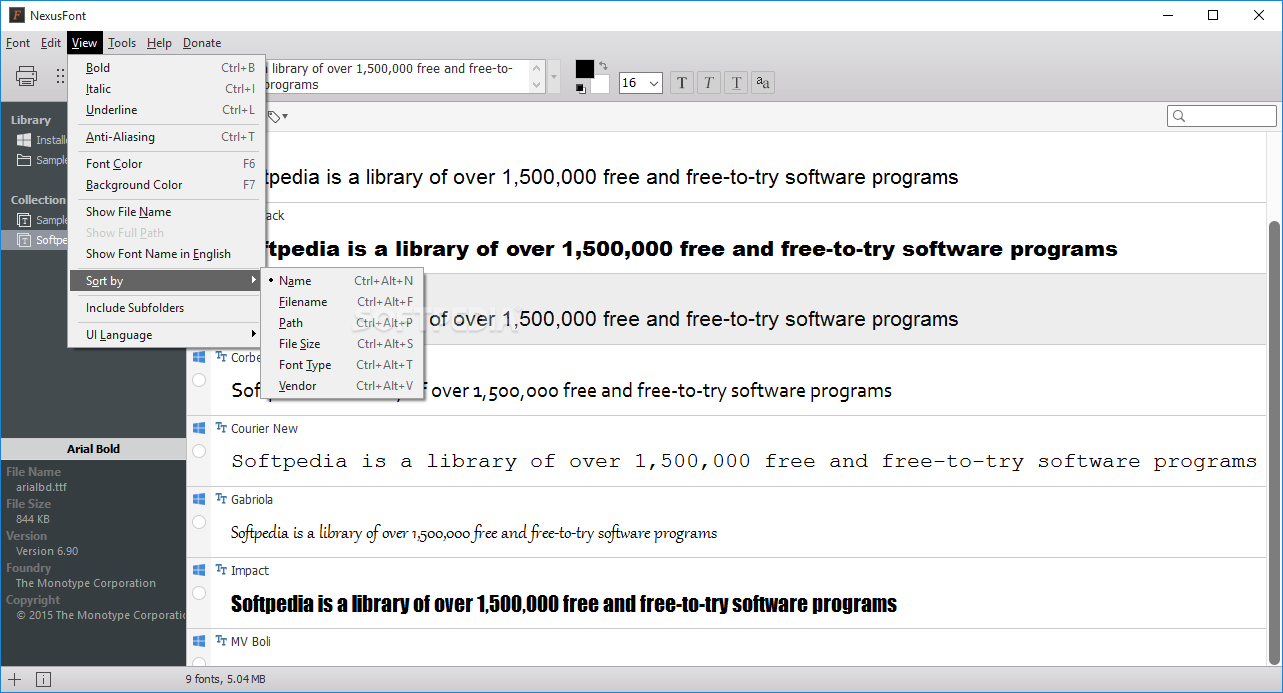1283x693 pixels.
Task: Toggle the bold T toolbar button
Action: coord(682,83)
